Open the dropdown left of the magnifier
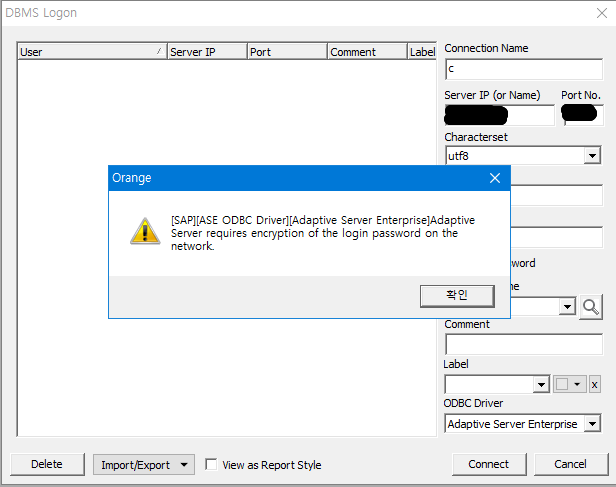Viewport: 616px width, 487px height. [x=567, y=307]
